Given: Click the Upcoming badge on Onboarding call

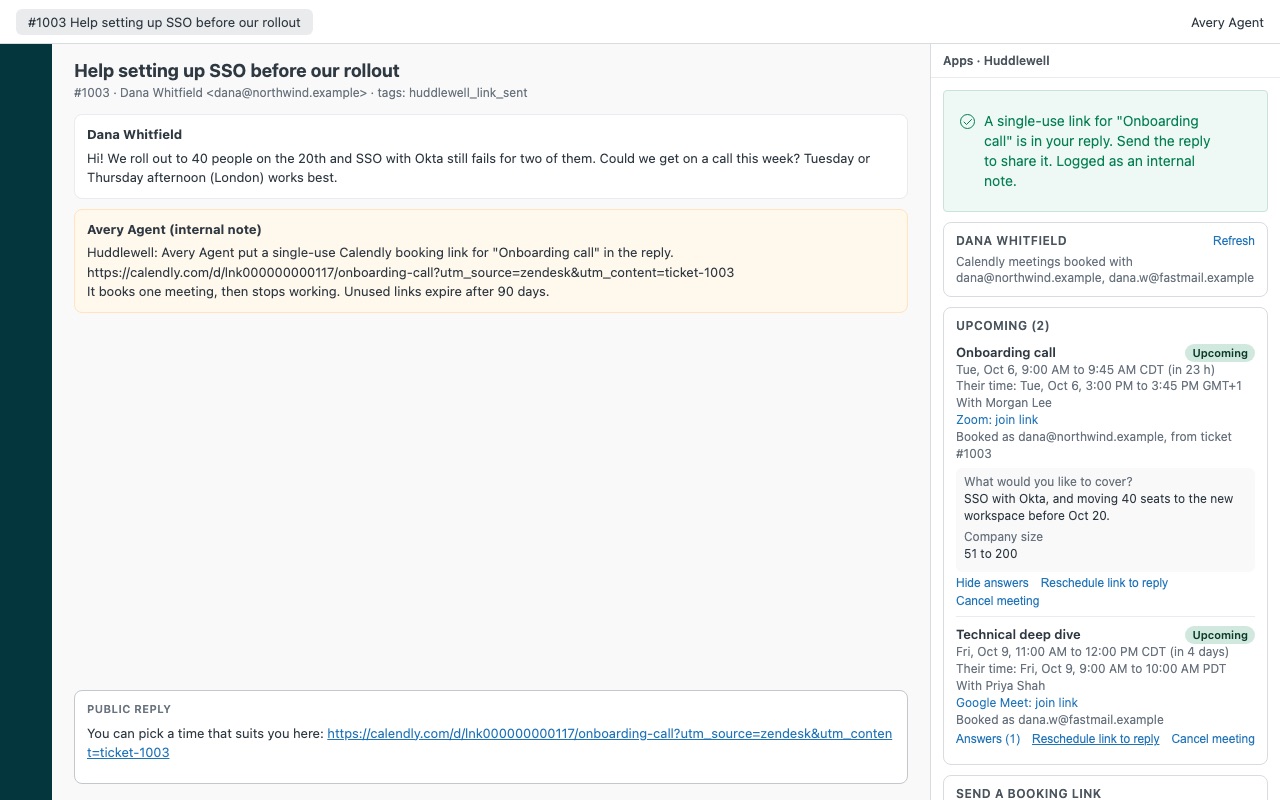Looking at the screenshot, I should click(1220, 353).
